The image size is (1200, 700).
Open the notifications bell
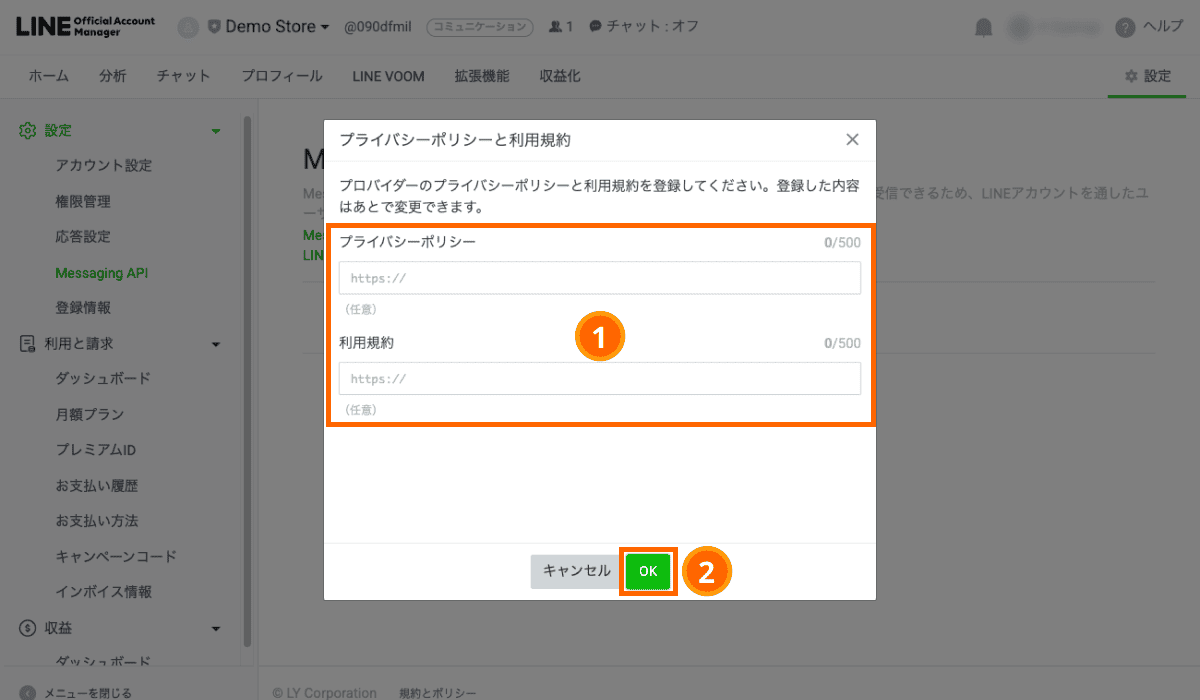pos(983,27)
